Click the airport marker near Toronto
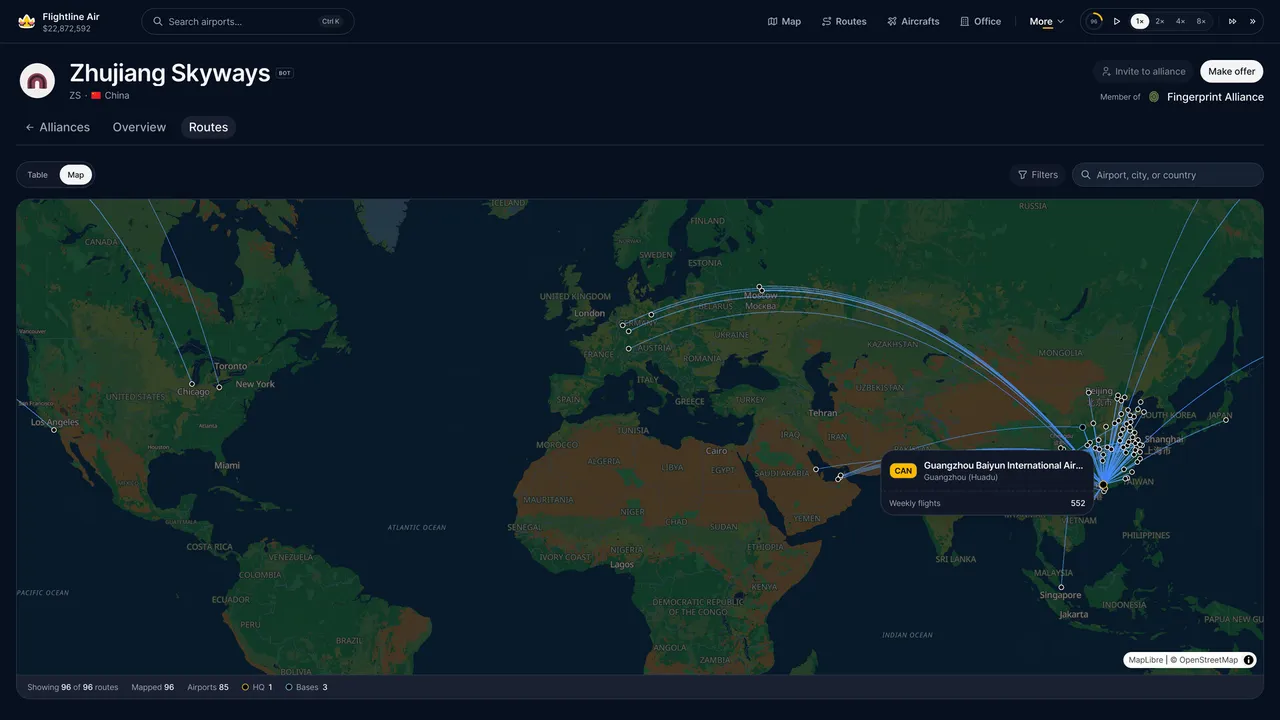Image resolution: width=1280 pixels, height=720 pixels. pyautogui.click(x=219, y=387)
